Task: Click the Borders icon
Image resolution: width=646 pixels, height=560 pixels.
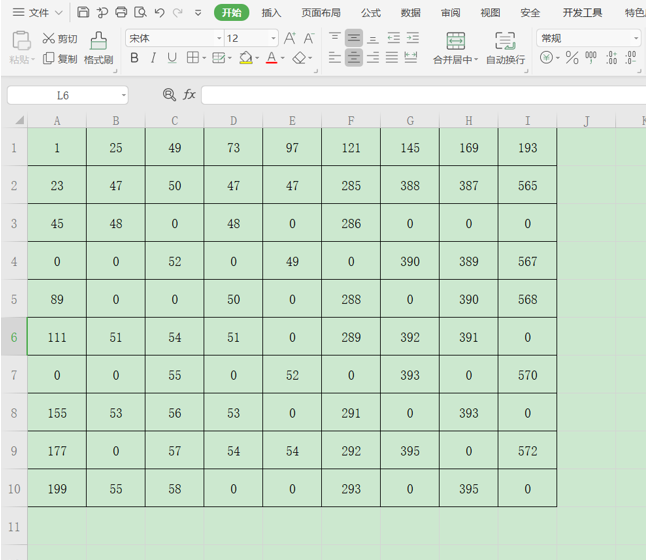Action: coord(192,58)
